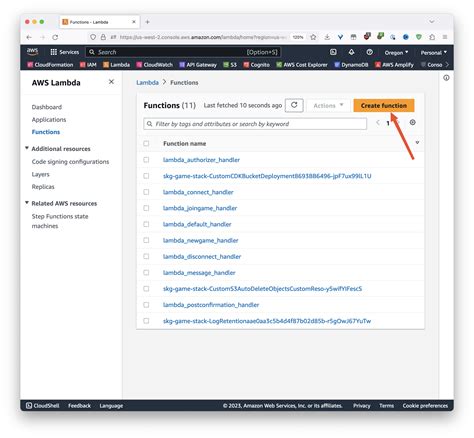Select checkbox for lambda_default_handler

(x=146, y=224)
